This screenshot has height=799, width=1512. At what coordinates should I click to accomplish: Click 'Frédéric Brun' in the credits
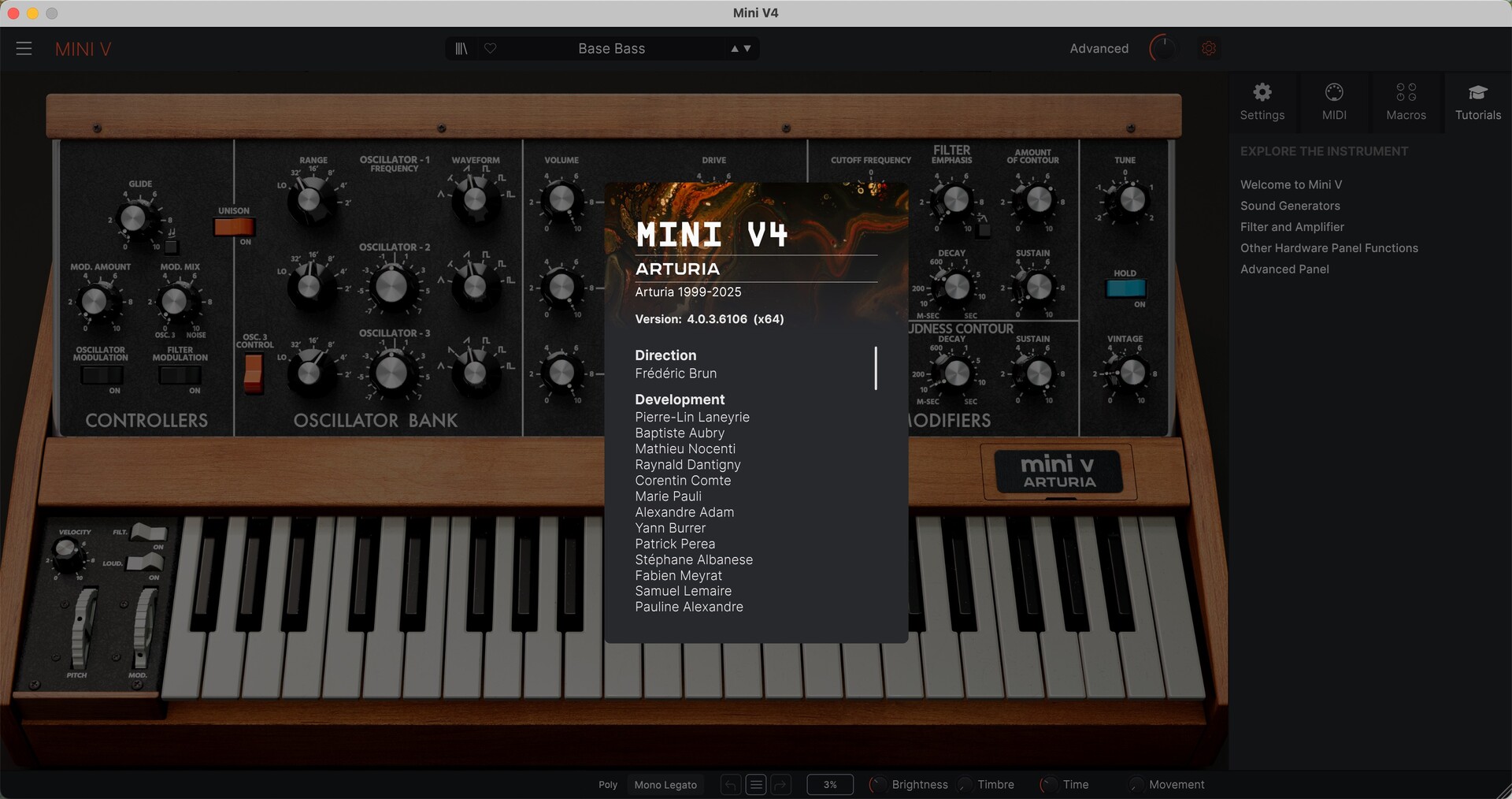pyautogui.click(x=676, y=373)
